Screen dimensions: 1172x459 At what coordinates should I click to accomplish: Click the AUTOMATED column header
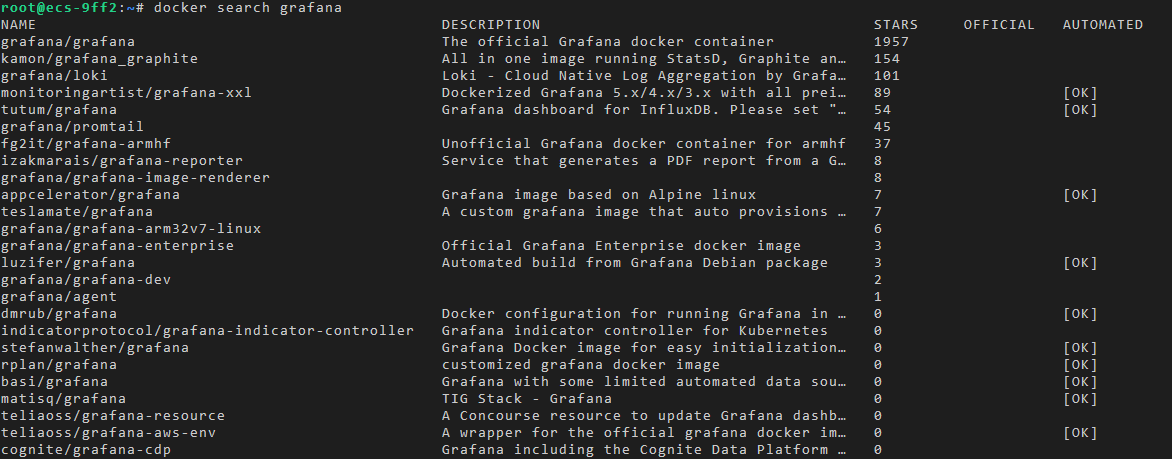click(1103, 25)
